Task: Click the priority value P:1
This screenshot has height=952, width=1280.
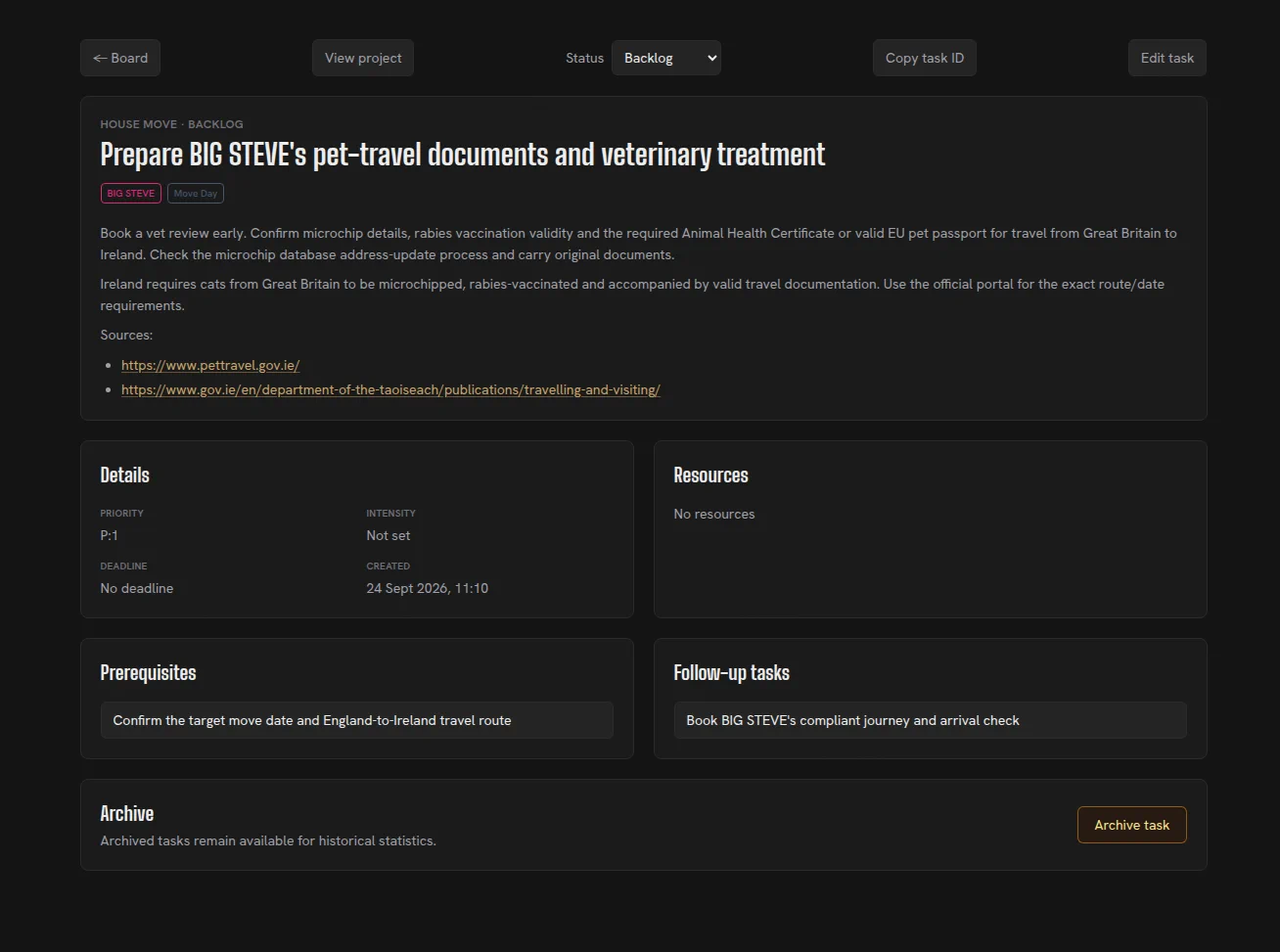Action: coord(110,535)
